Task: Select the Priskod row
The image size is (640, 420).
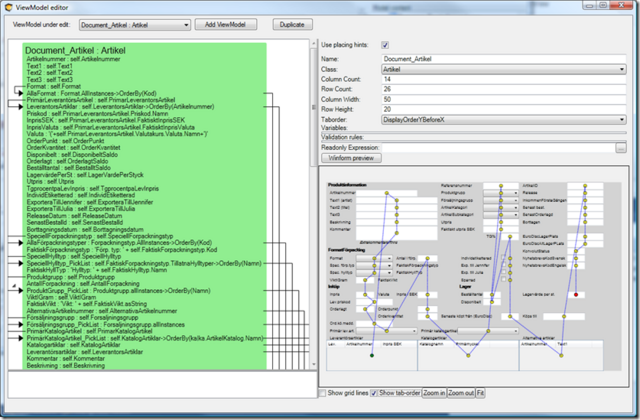Action: tap(97, 113)
